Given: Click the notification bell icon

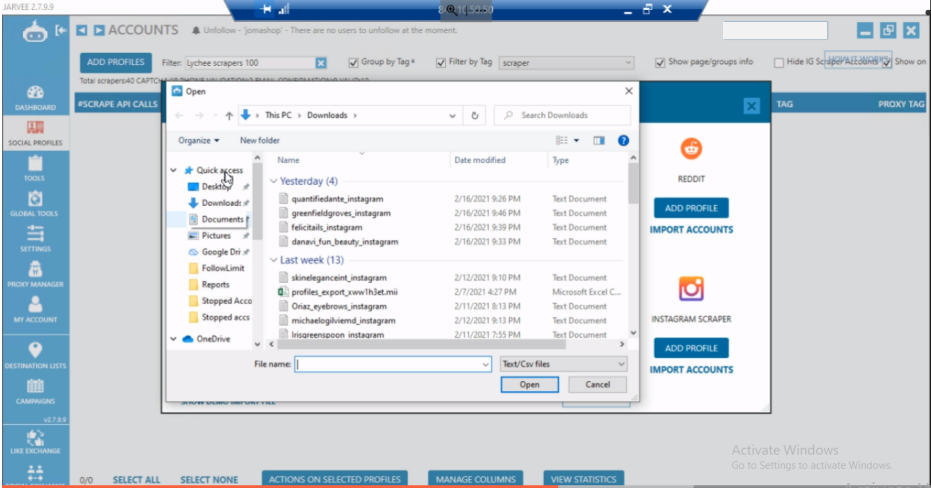Looking at the screenshot, I should [195, 30].
